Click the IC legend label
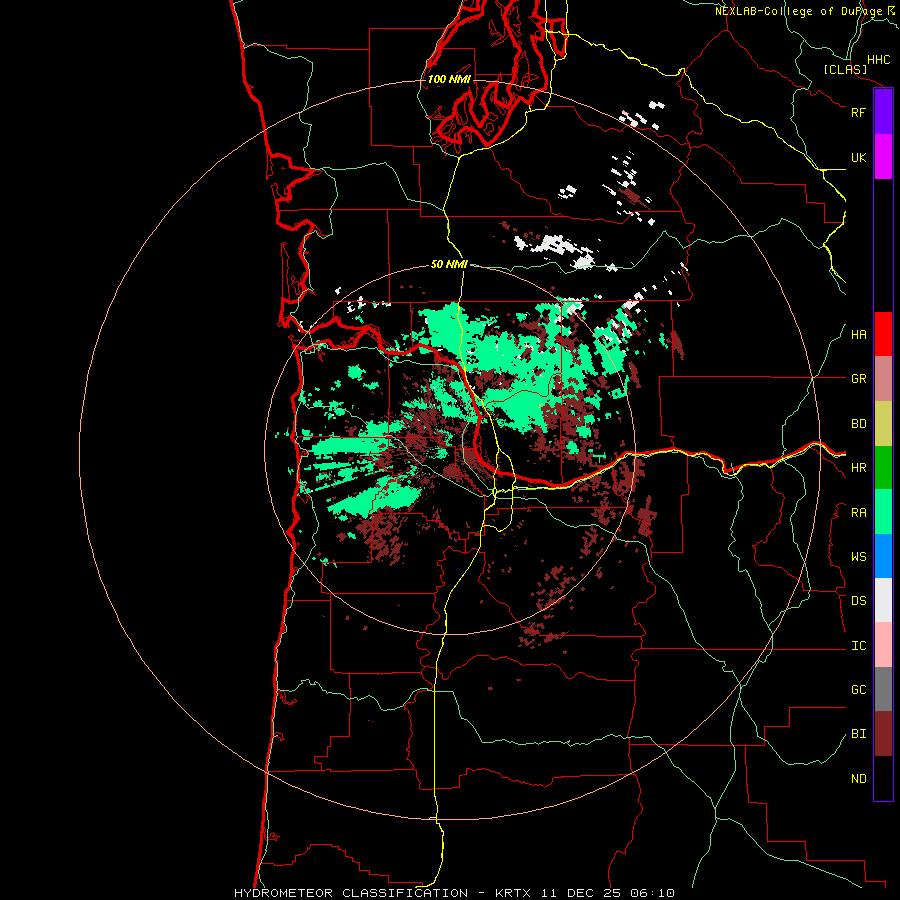 [x=858, y=646]
